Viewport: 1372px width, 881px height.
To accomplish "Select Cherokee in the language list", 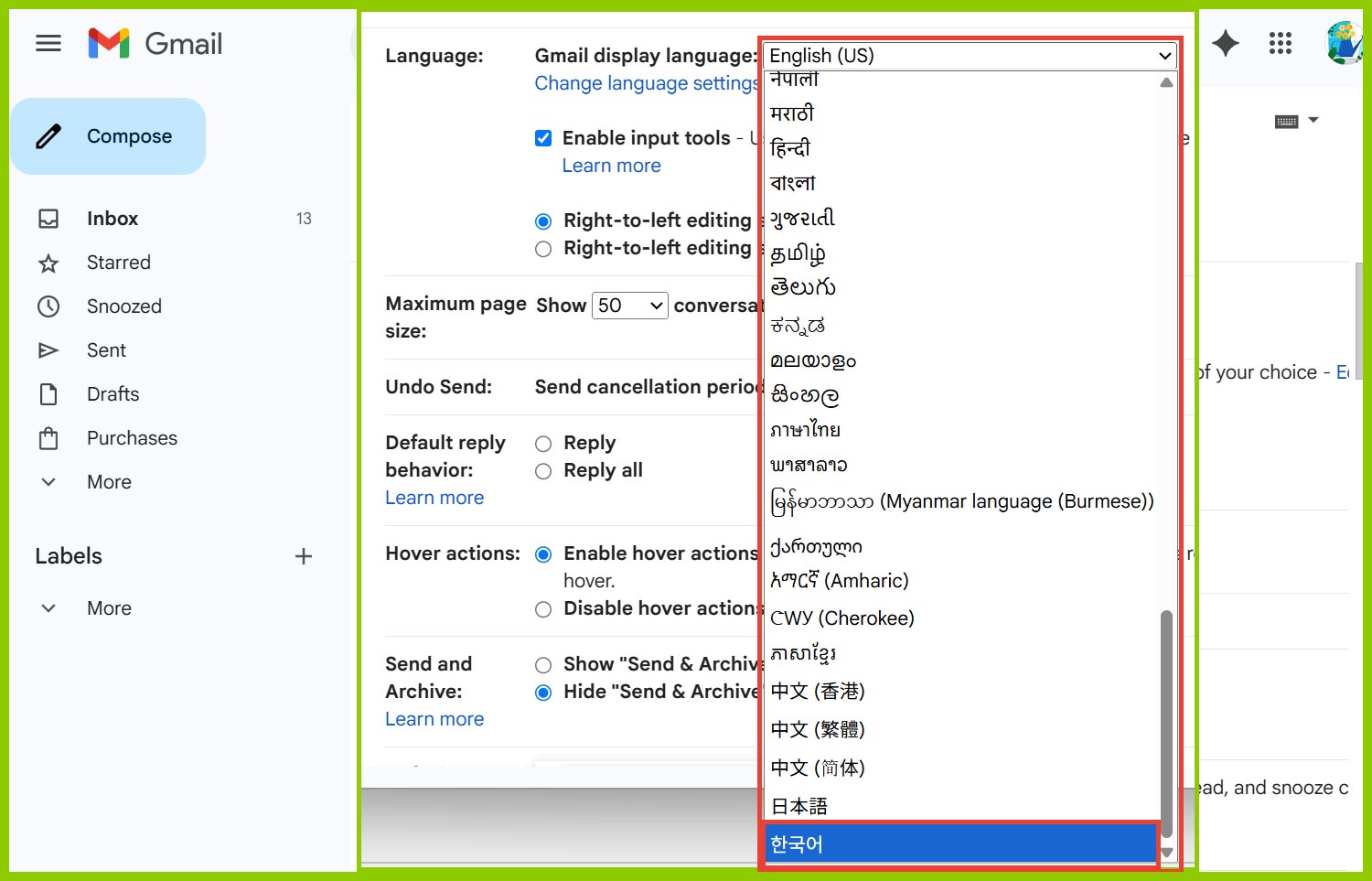I will click(960, 618).
